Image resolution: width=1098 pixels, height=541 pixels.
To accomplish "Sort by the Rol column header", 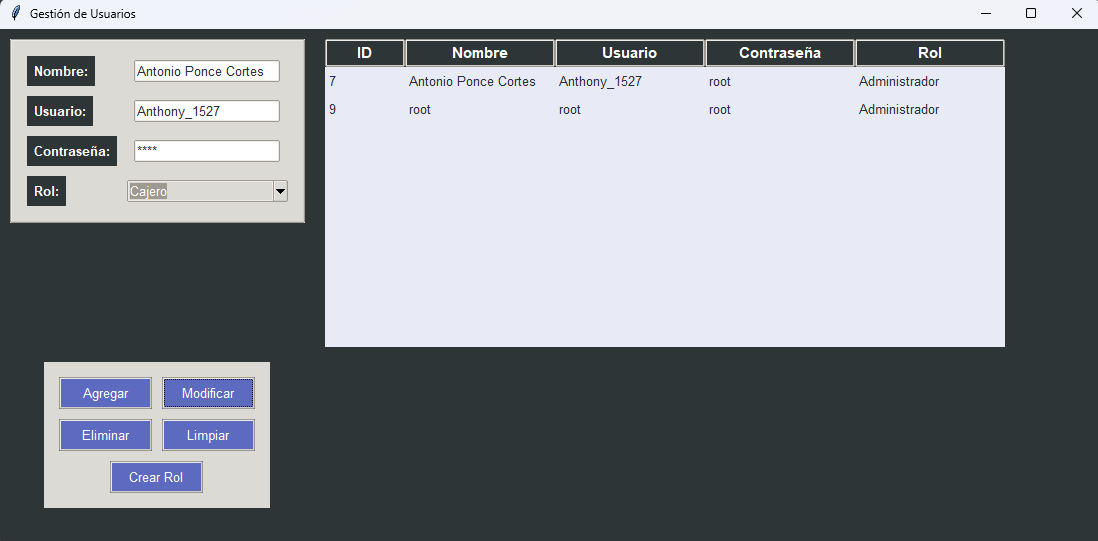I will click(929, 53).
